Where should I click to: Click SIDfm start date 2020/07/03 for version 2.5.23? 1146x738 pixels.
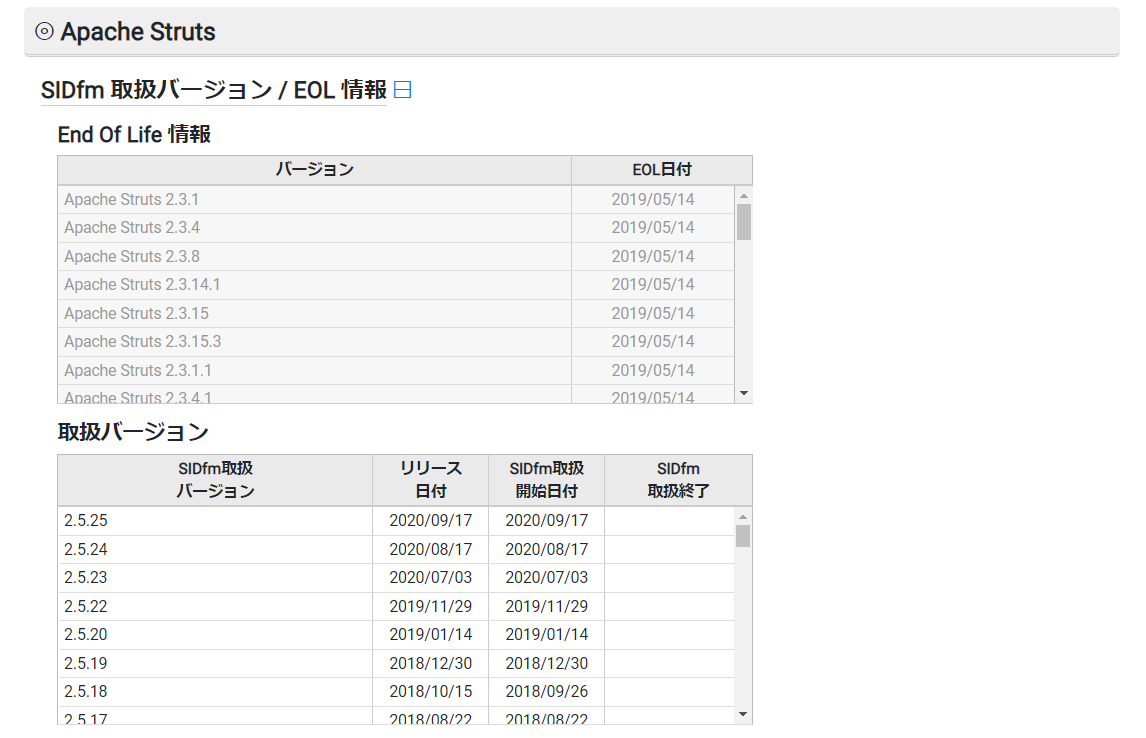pos(547,578)
